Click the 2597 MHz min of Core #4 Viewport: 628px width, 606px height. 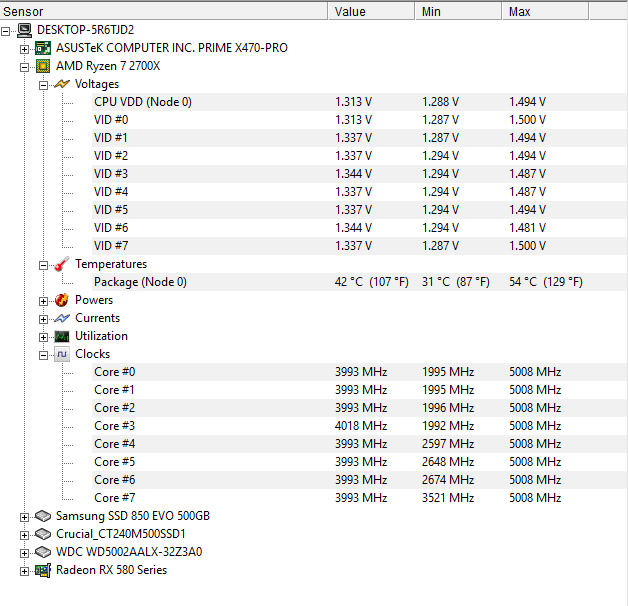pos(448,444)
